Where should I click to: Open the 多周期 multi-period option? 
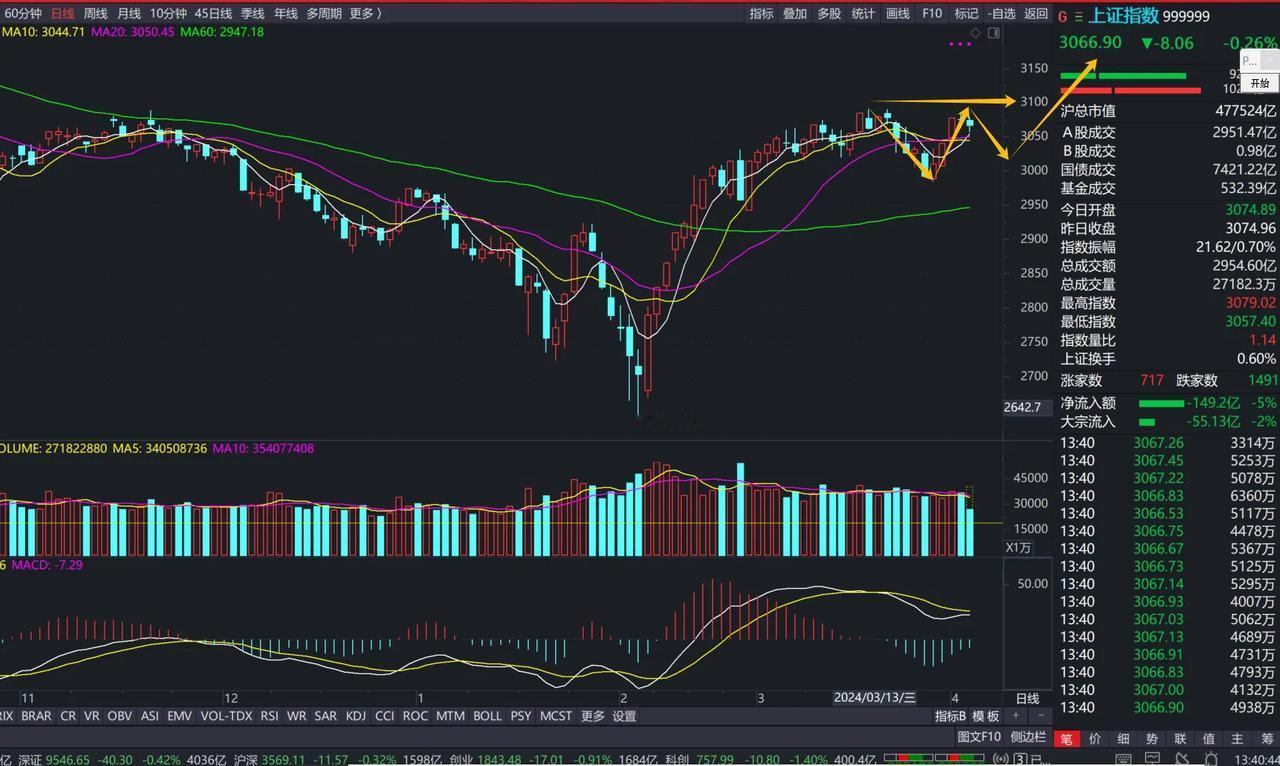coord(324,13)
